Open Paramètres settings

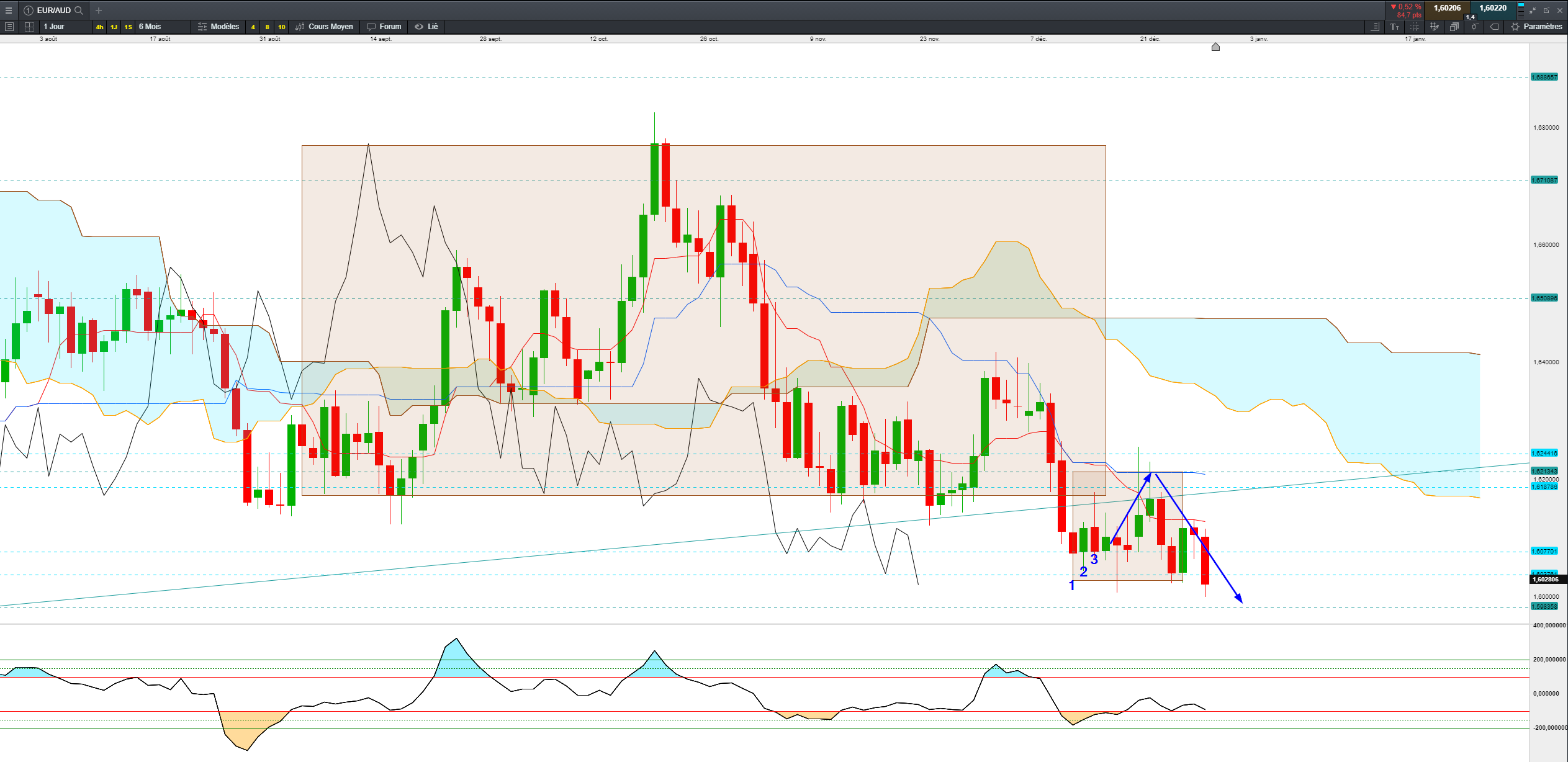pyautogui.click(x=1537, y=27)
